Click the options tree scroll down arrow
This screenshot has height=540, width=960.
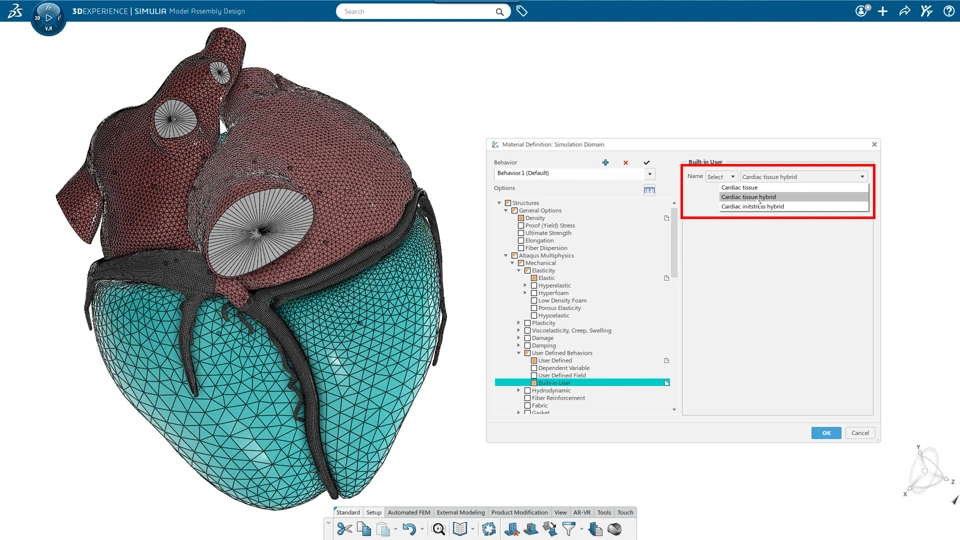(674, 410)
